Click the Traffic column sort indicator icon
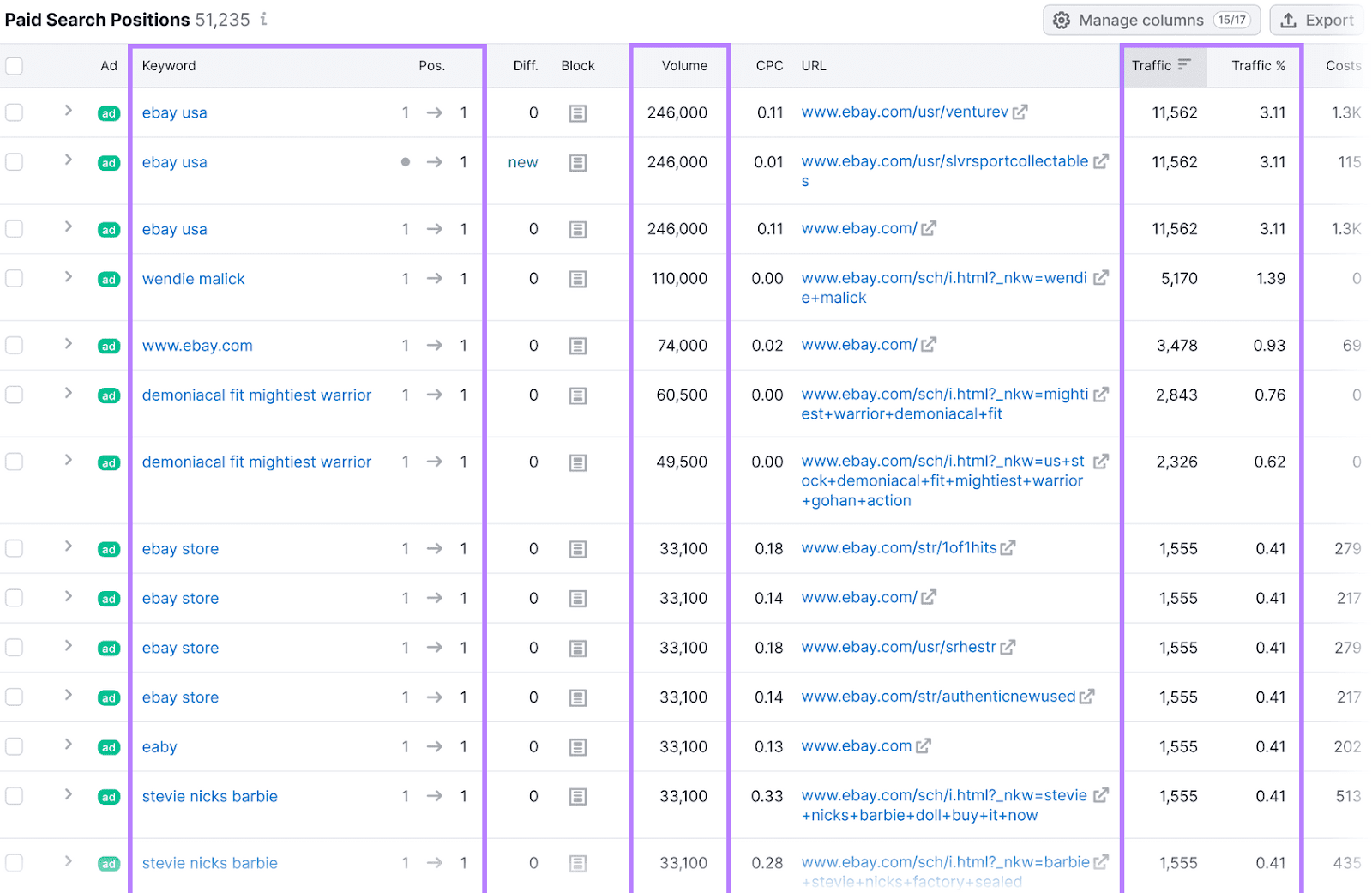Screen dimensions: 1372x893 [x=1184, y=65]
